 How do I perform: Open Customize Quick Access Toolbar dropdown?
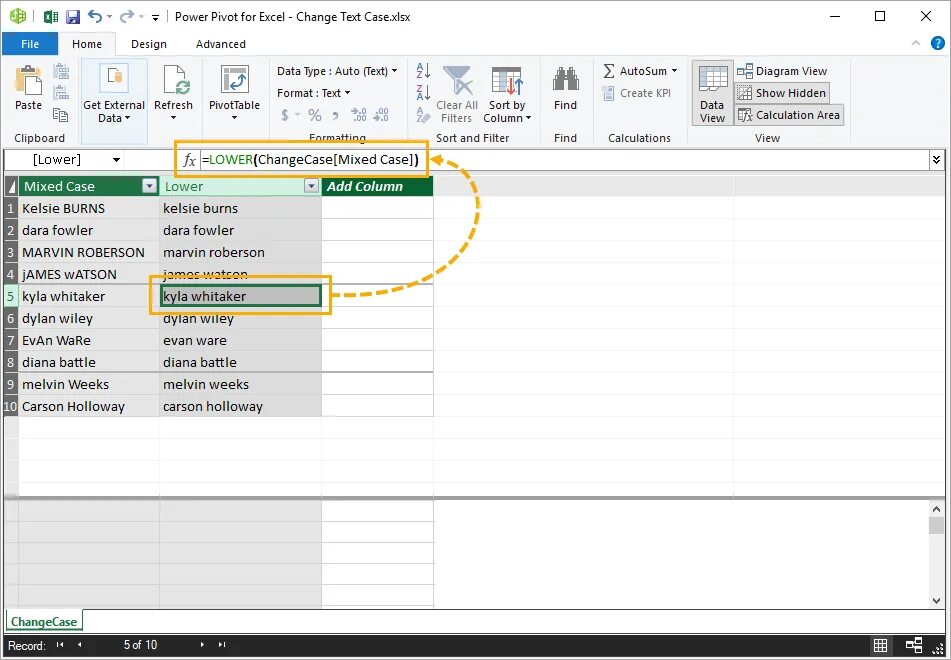[x=155, y=18]
